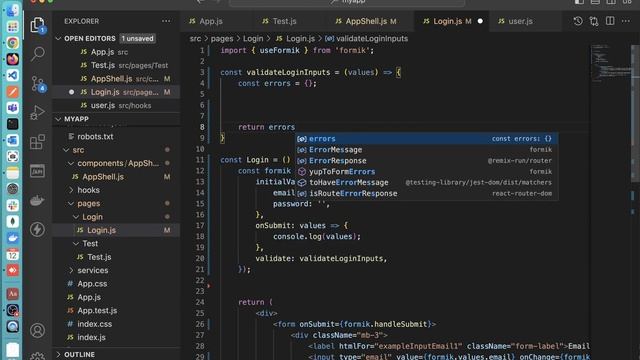Screen dimensions: 640x360
Task: Click the open changes compare icon
Action: tap(594, 21)
